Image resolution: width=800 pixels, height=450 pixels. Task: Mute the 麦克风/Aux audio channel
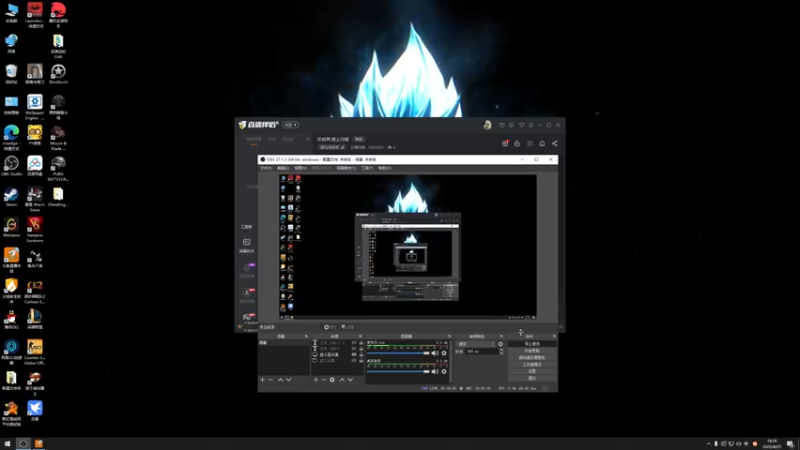click(x=435, y=353)
